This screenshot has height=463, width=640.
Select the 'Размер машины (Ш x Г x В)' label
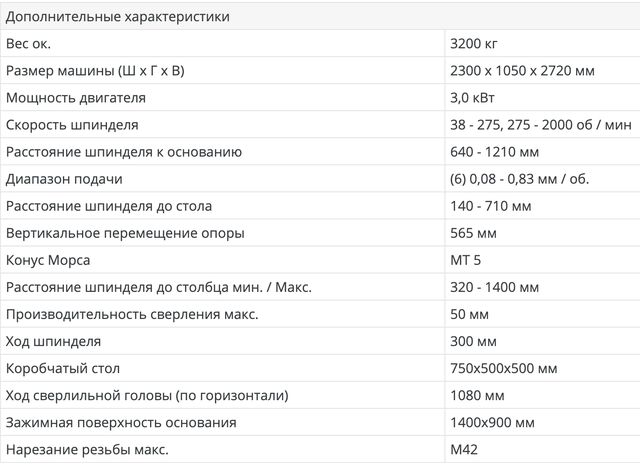pyautogui.click(x=96, y=71)
